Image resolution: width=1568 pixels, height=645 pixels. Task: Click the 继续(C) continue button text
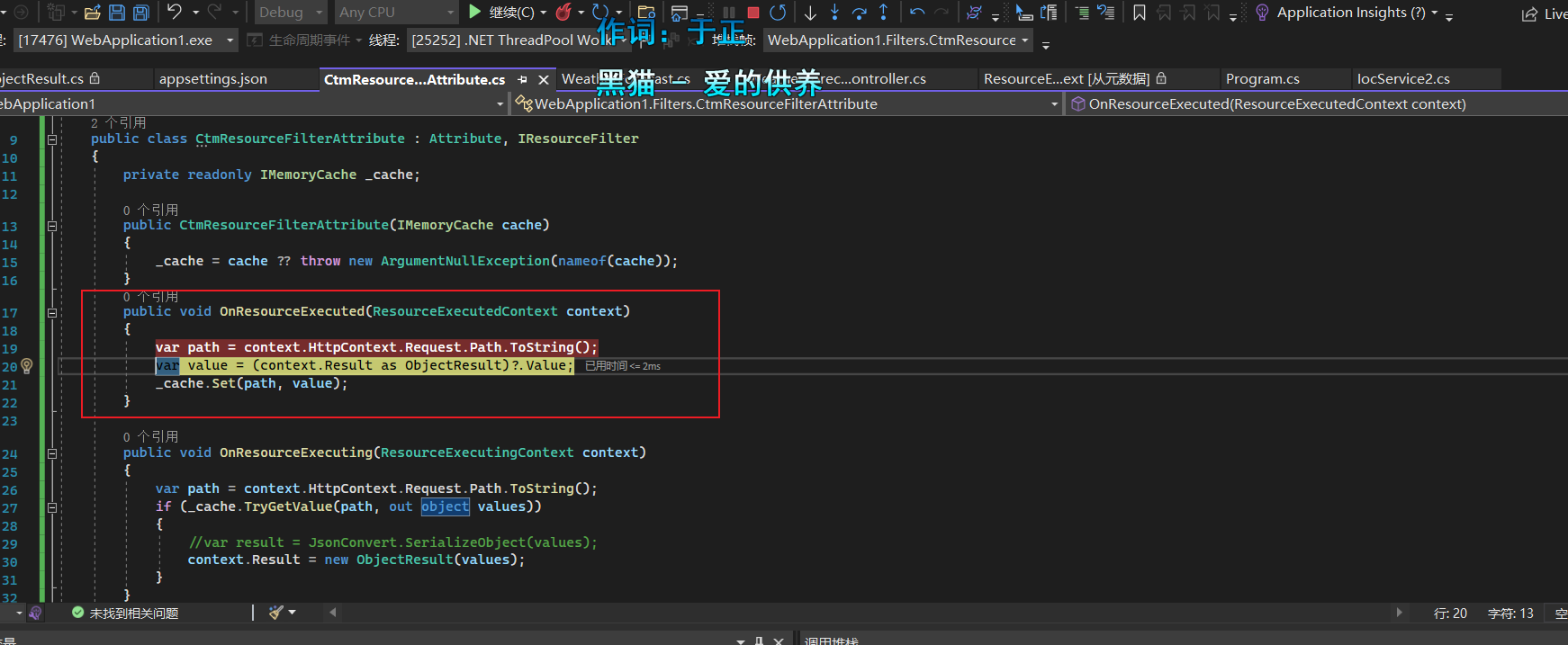511,13
